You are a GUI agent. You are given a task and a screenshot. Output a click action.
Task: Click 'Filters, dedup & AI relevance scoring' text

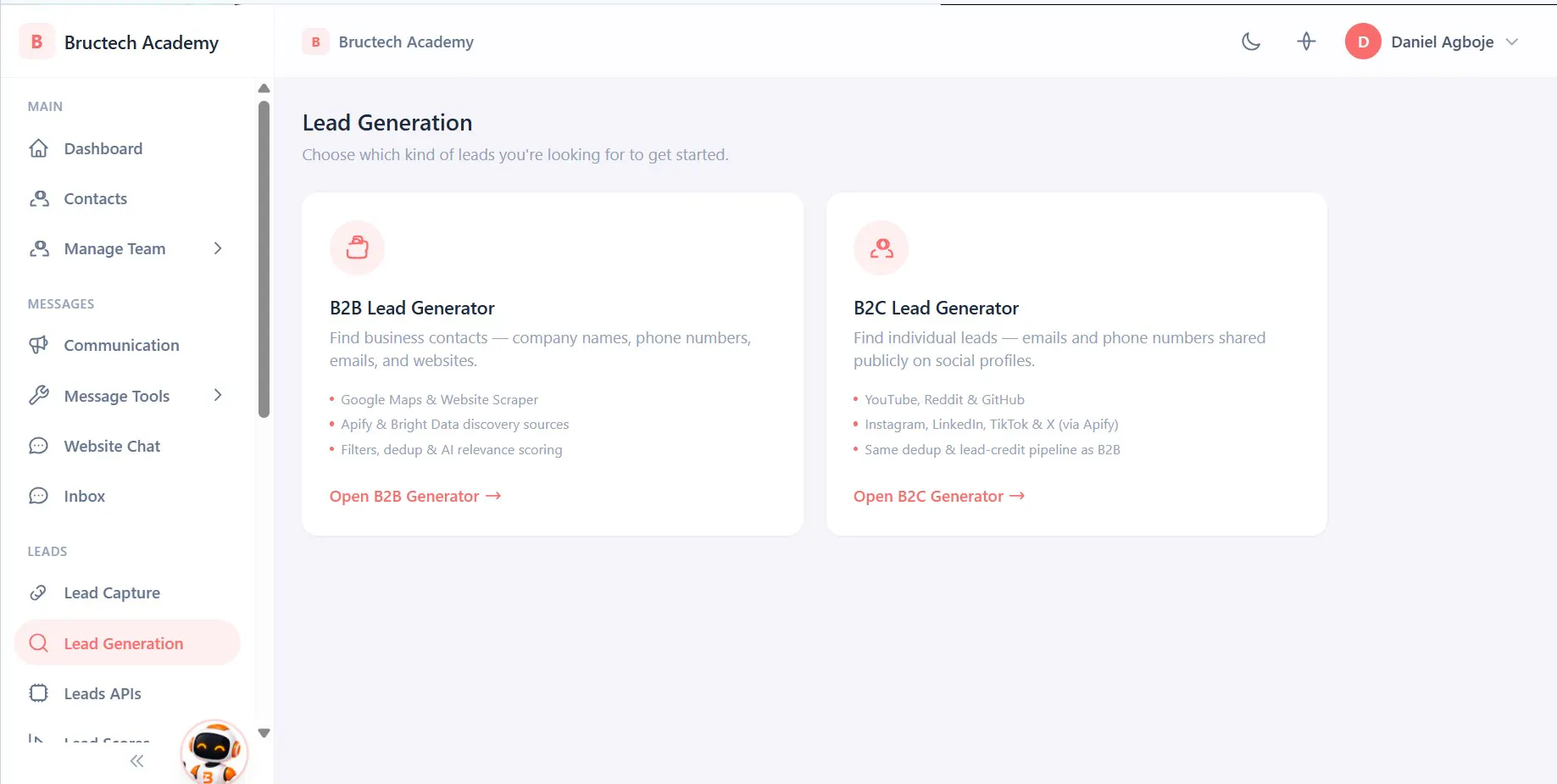point(451,449)
